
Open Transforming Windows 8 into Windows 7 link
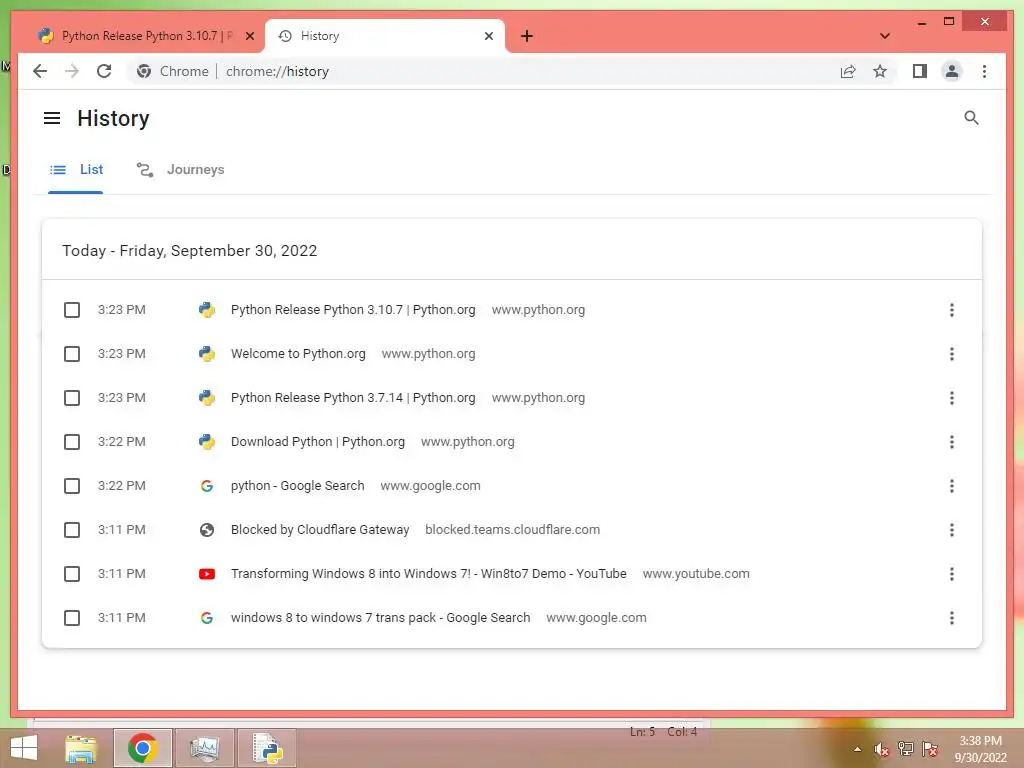coord(428,574)
